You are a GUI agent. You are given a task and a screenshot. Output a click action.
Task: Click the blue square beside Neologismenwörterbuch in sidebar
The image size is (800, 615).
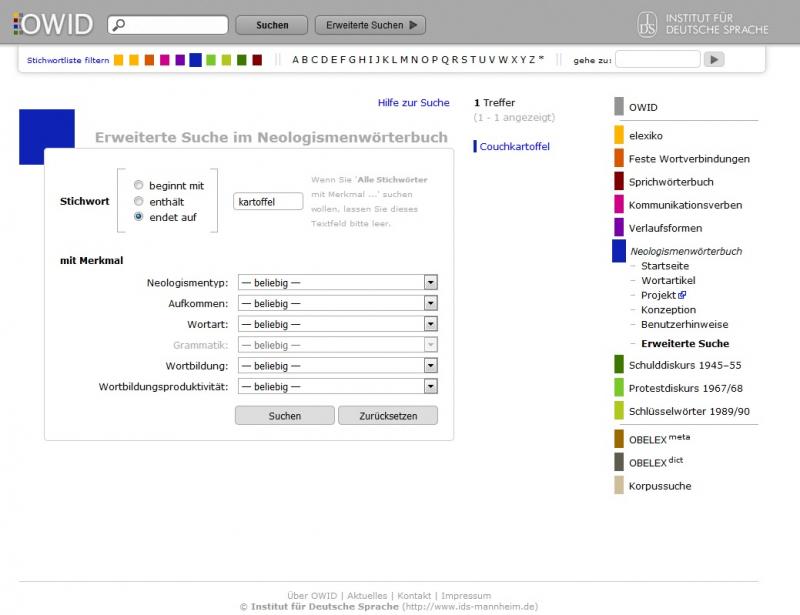pos(619,251)
